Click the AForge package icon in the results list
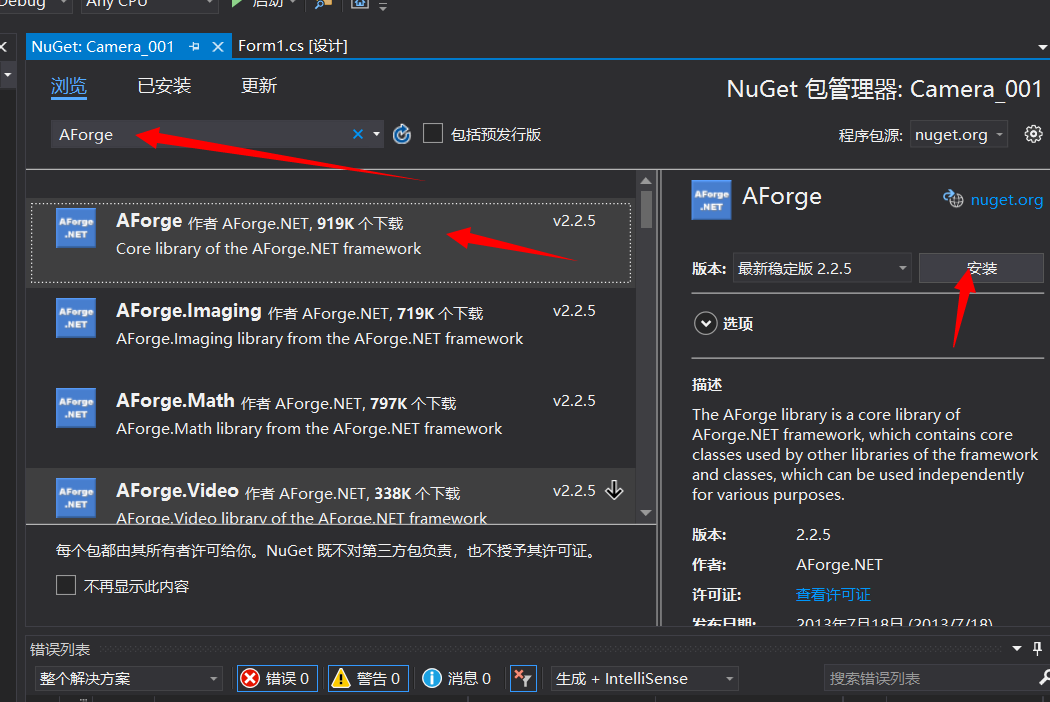Screen dimensions: 1050x702 76,228
